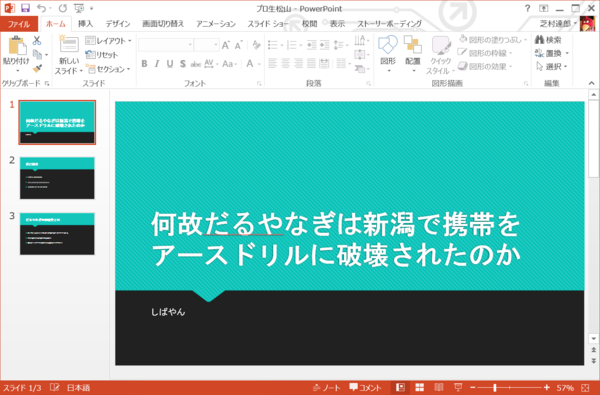Click the Copy icon in clipboard group
Image resolution: width=600 pixels, height=395 pixels.
[38, 54]
